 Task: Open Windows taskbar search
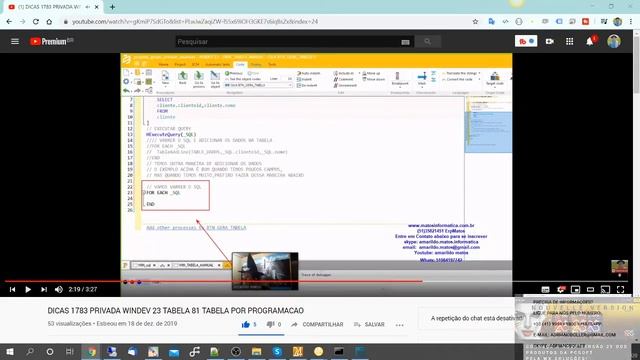coord(30,351)
